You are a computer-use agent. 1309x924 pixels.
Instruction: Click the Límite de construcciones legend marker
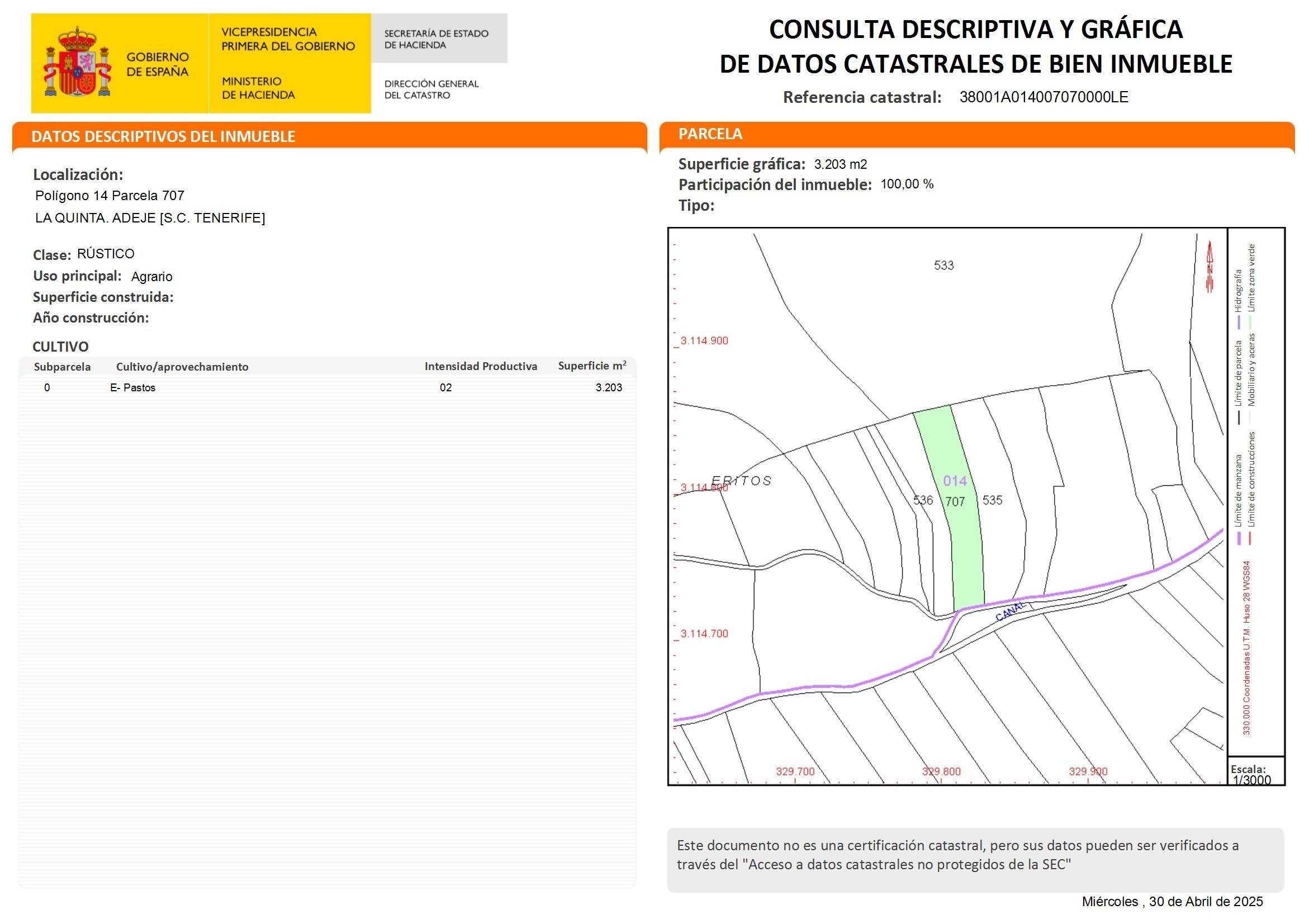click(x=1250, y=539)
